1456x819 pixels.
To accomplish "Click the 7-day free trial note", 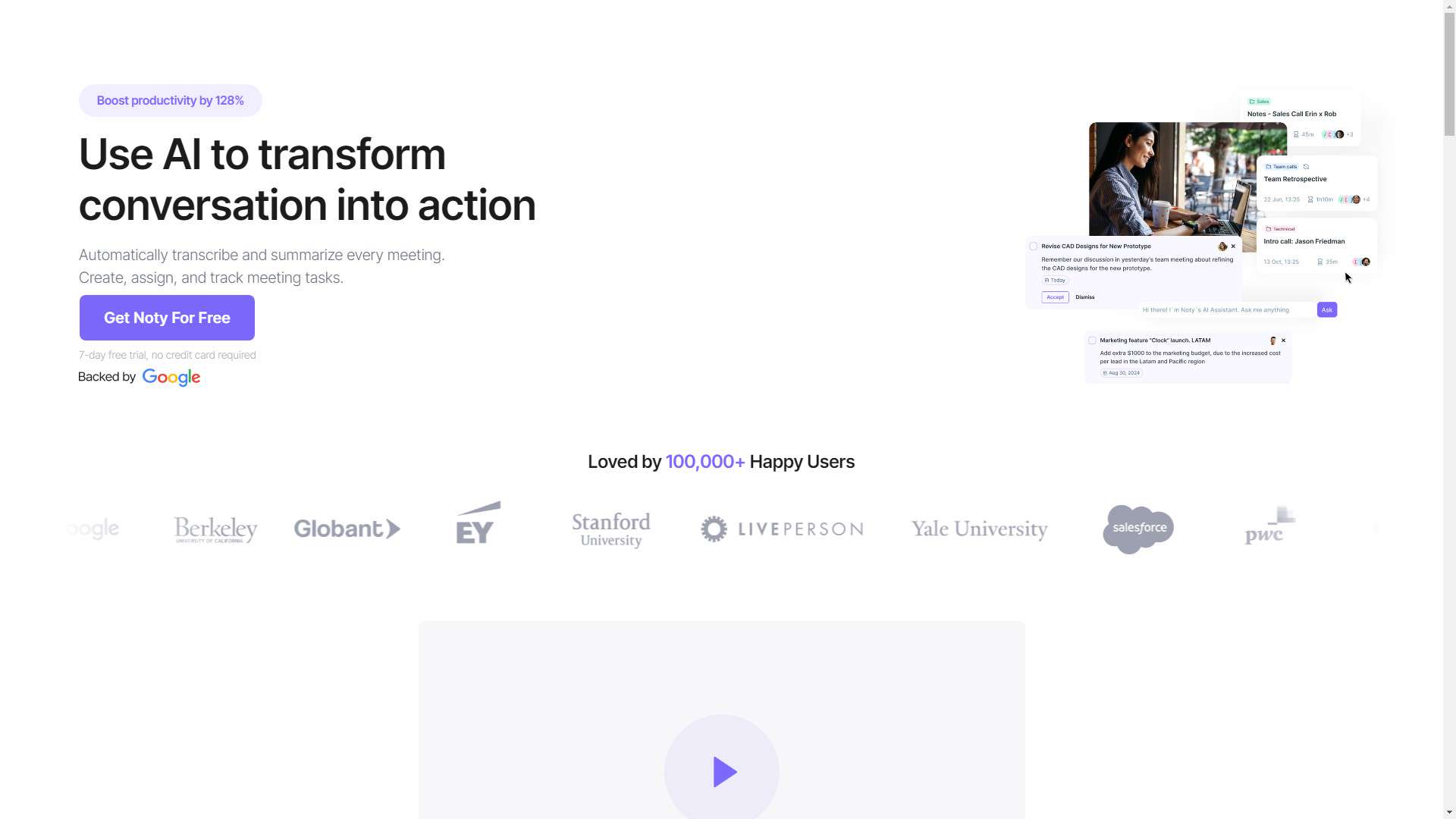I will [x=168, y=355].
